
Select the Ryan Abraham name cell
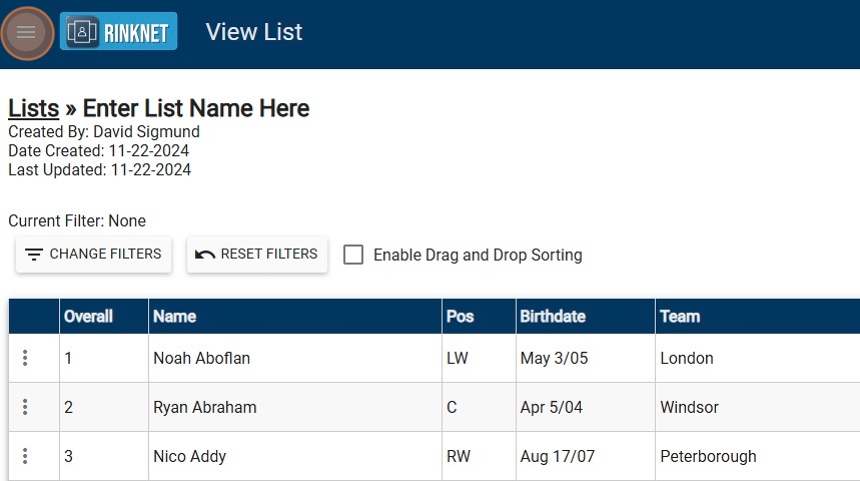(x=205, y=407)
